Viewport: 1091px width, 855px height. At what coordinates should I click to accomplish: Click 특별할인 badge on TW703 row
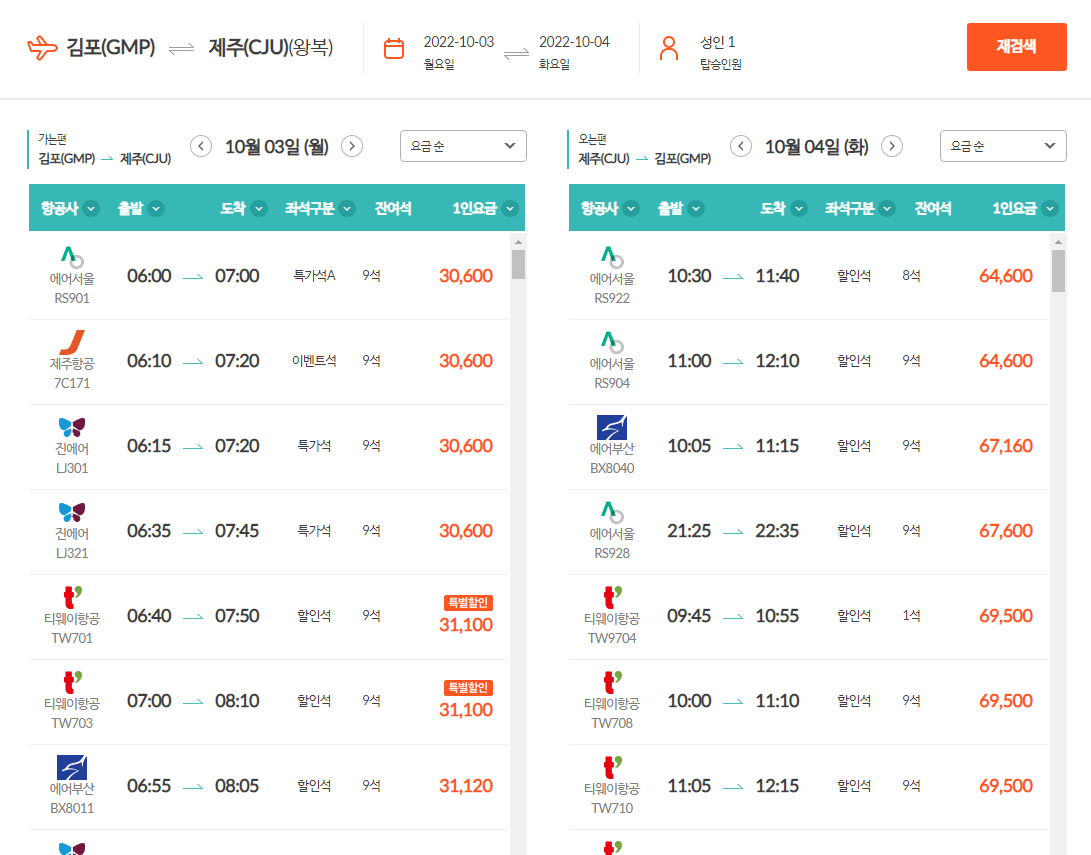click(468, 687)
